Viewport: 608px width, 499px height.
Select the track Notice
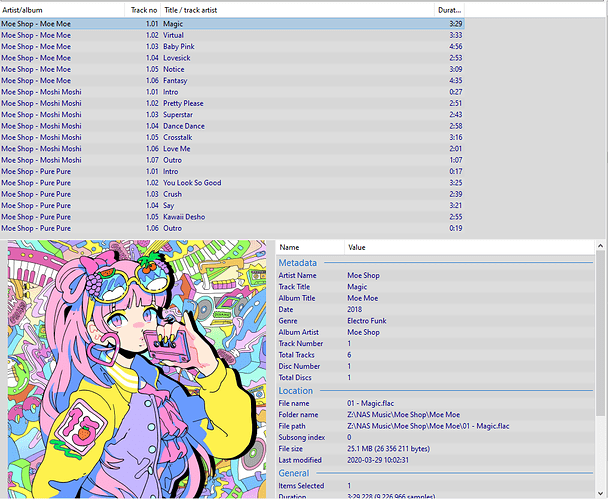[x=232, y=69]
